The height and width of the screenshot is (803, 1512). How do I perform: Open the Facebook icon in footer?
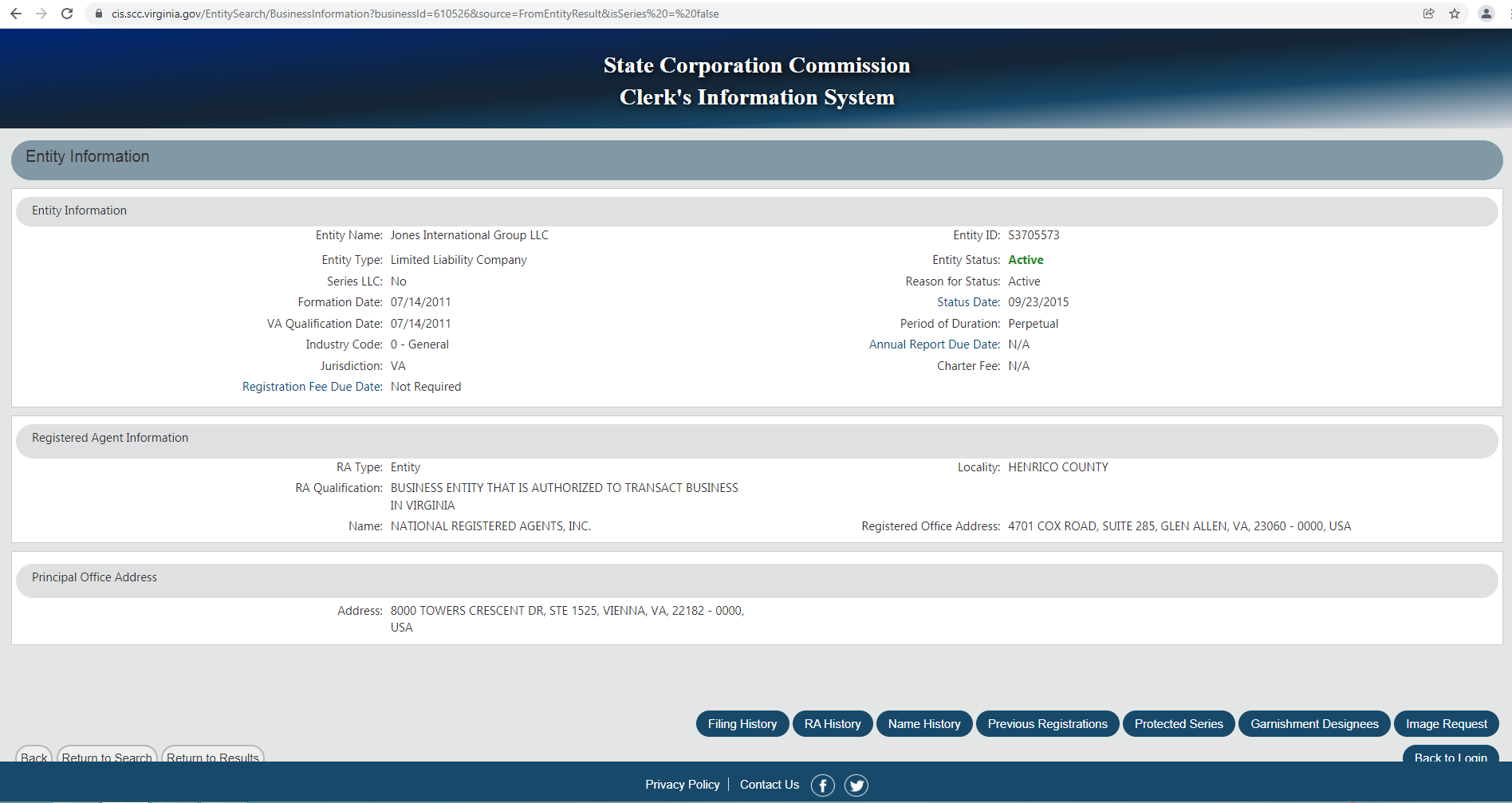822,785
